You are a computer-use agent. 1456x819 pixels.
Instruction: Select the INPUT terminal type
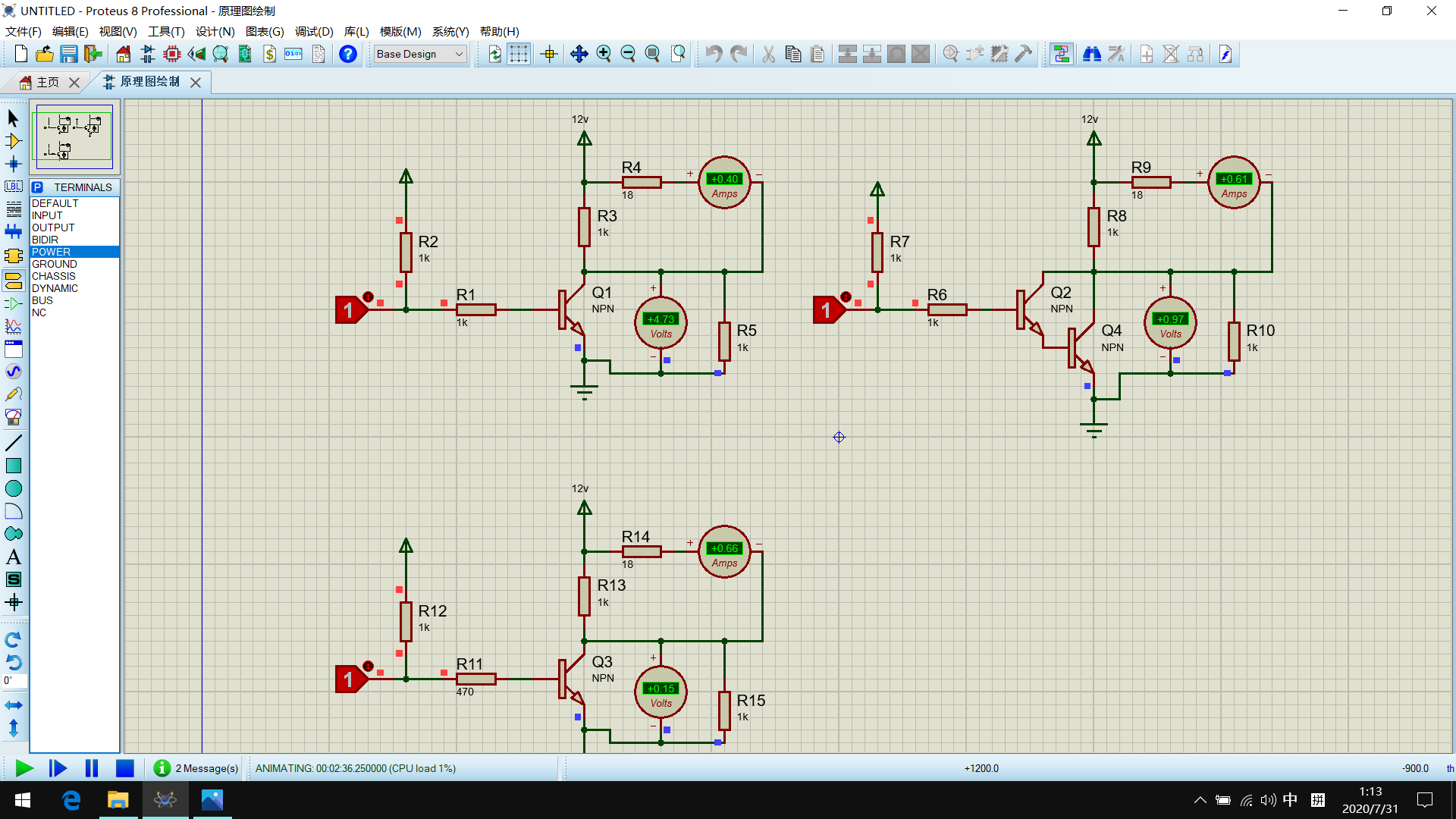pos(46,215)
